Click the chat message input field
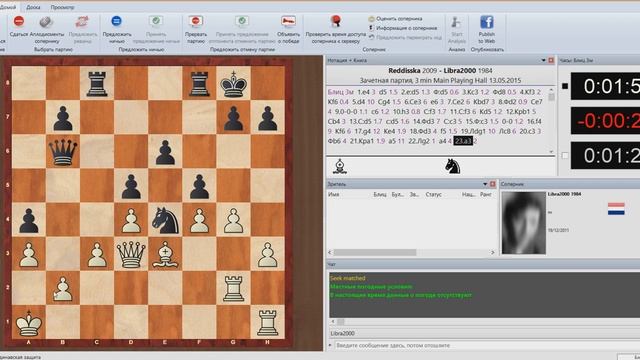 pos(486,345)
